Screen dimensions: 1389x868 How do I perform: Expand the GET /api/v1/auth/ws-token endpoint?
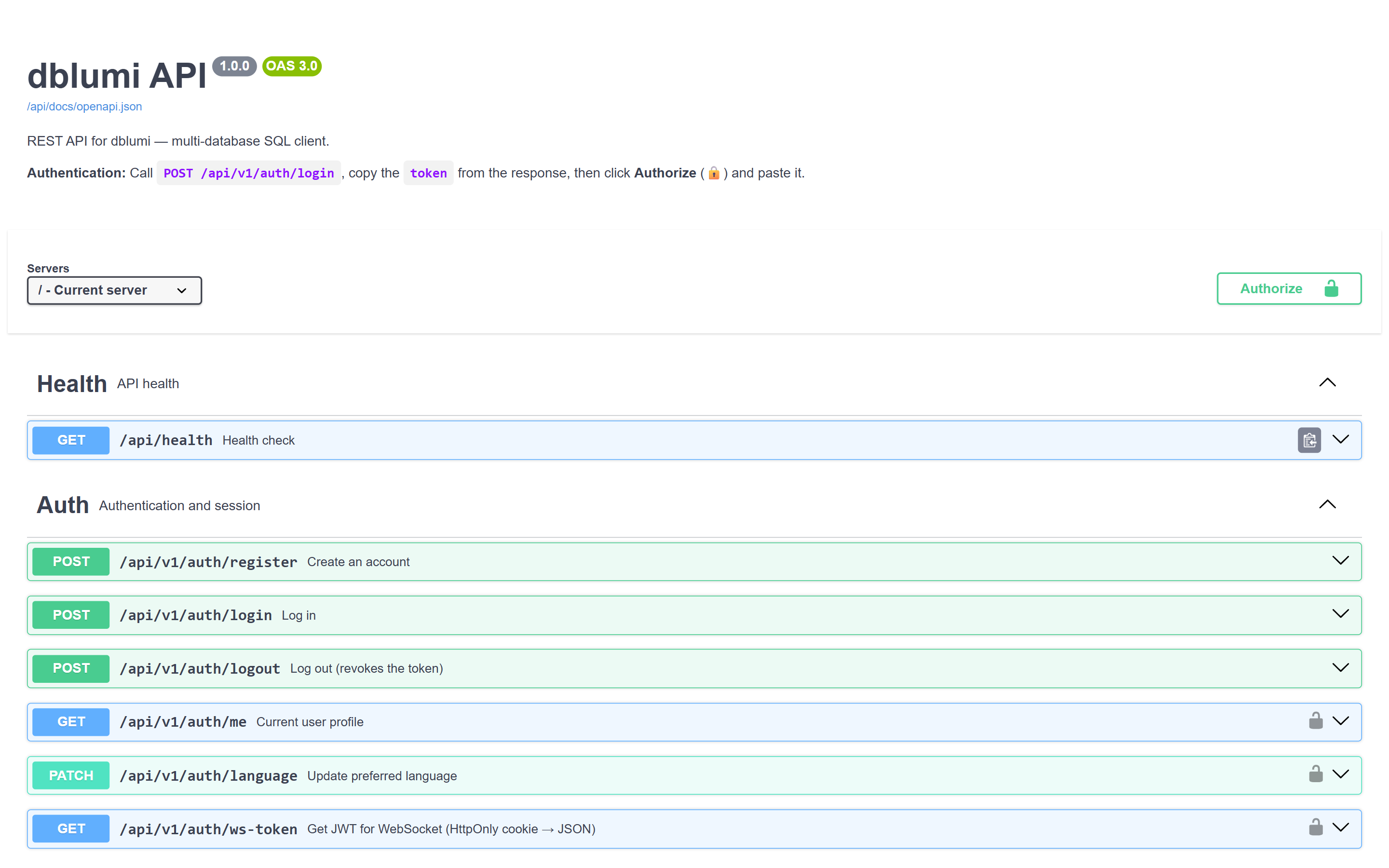click(x=1341, y=827)
